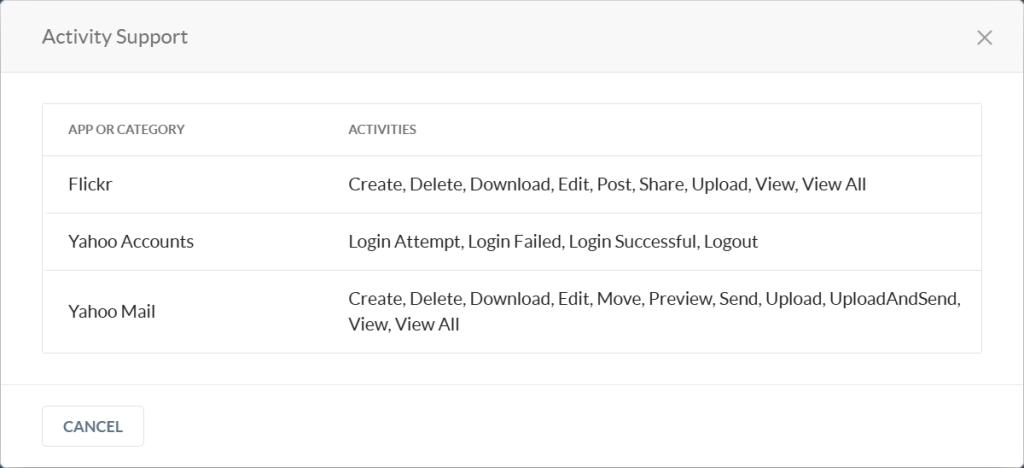Click the UploadAndSend activity text
The image size is (1024, 468).
pyautogui.click(x=893, y=298)
